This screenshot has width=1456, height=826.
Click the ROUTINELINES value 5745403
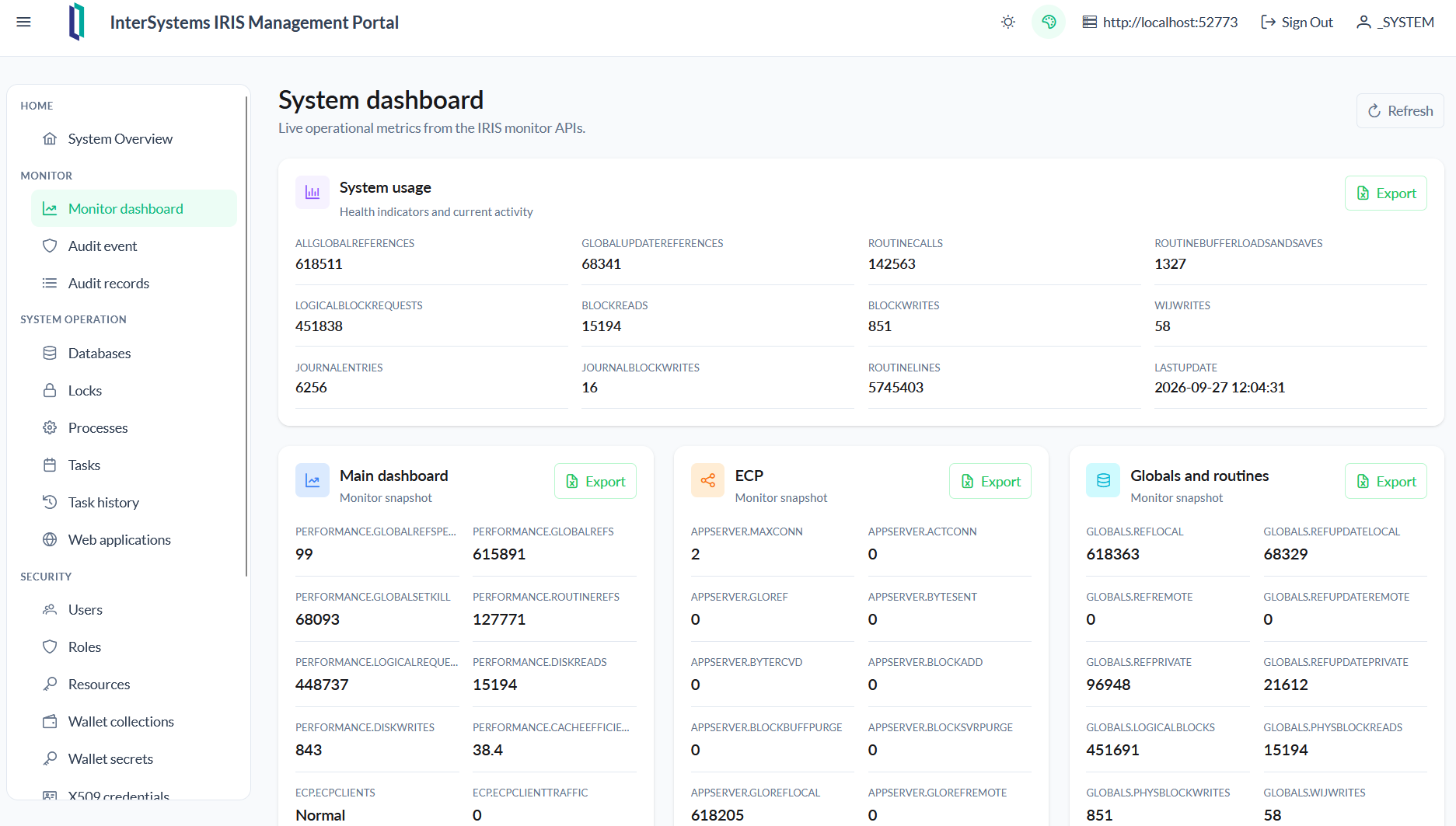(896, 387)
